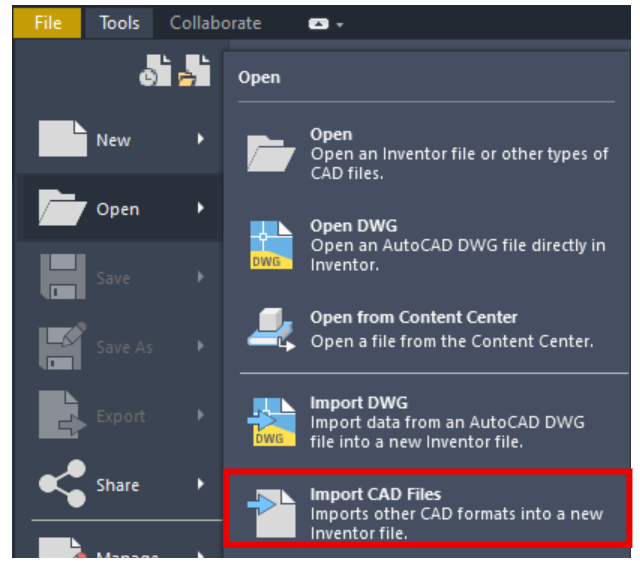
Task: Expand the New submenu arrow
Action: click(201, 139)
